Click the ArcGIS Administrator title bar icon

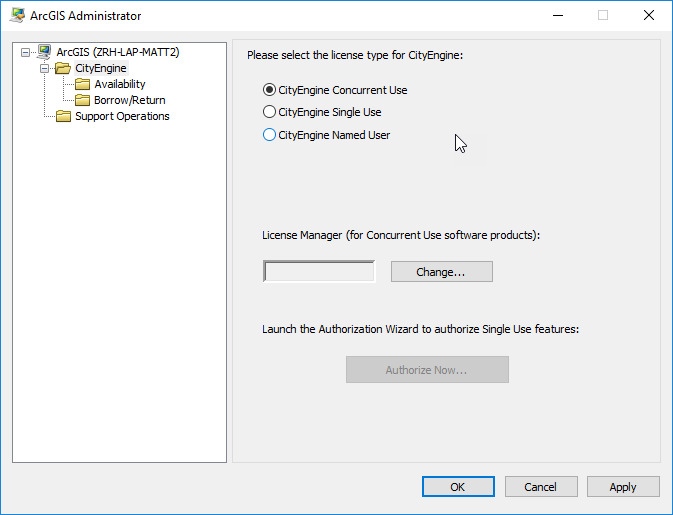(18, 16)
